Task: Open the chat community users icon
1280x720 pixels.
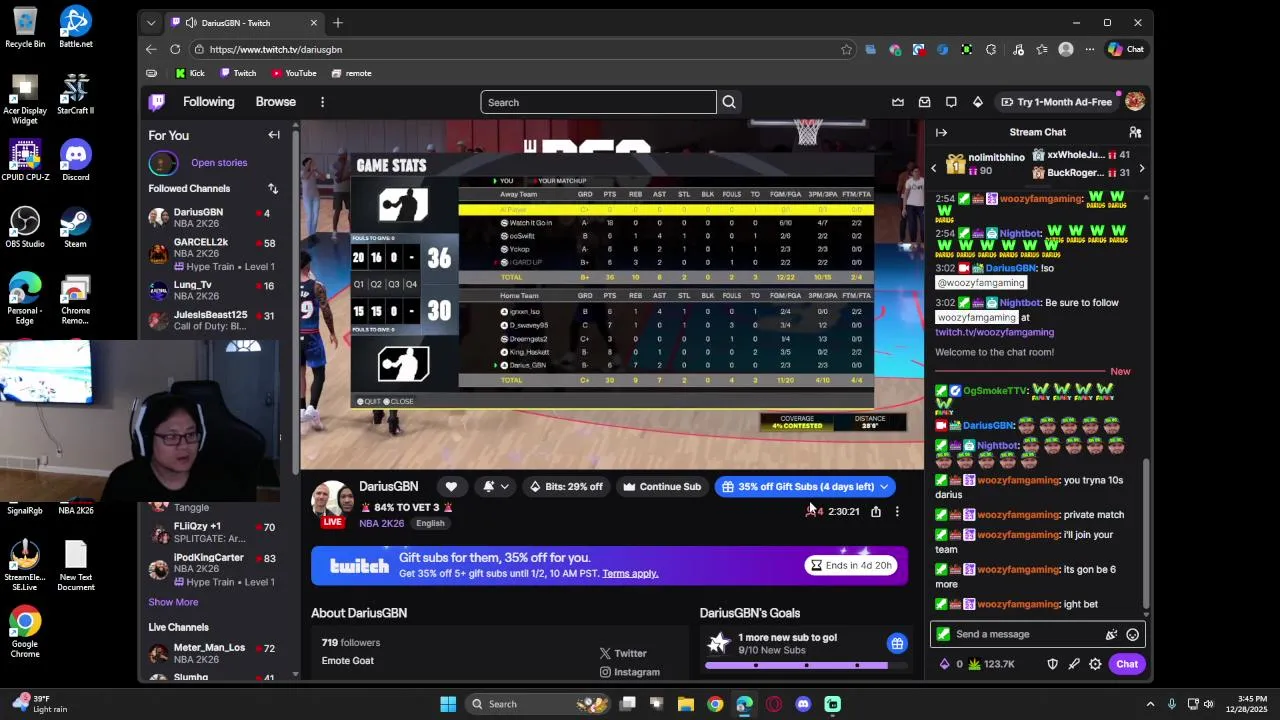Action: pyautogui.click(x=1135, y=132)
